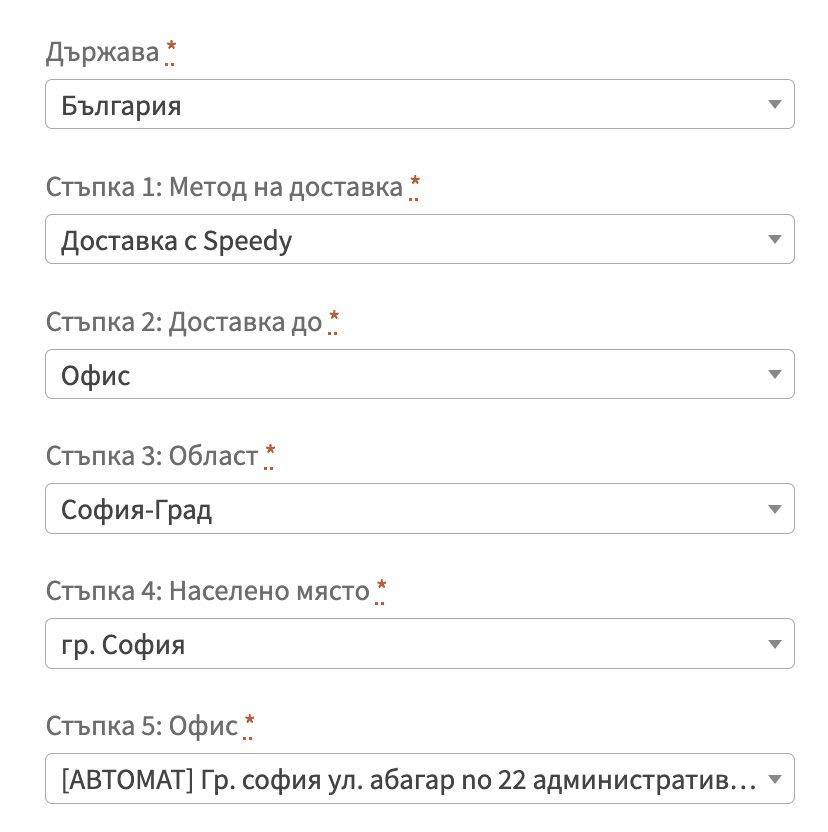Click the Стъпка 4: Населено място label

coord(210,590)
